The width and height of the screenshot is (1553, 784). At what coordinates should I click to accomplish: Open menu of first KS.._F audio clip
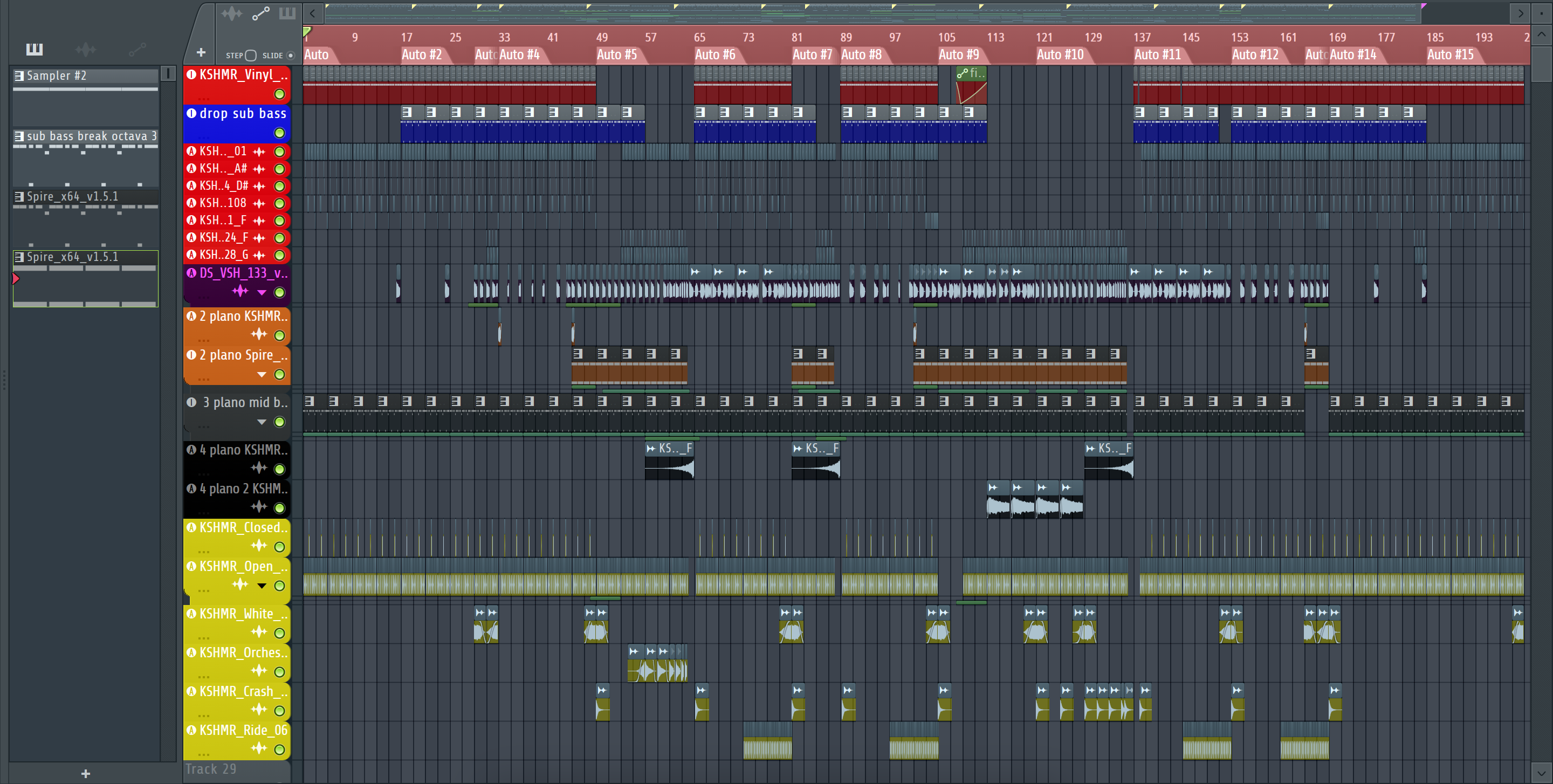tap(651, 448)
